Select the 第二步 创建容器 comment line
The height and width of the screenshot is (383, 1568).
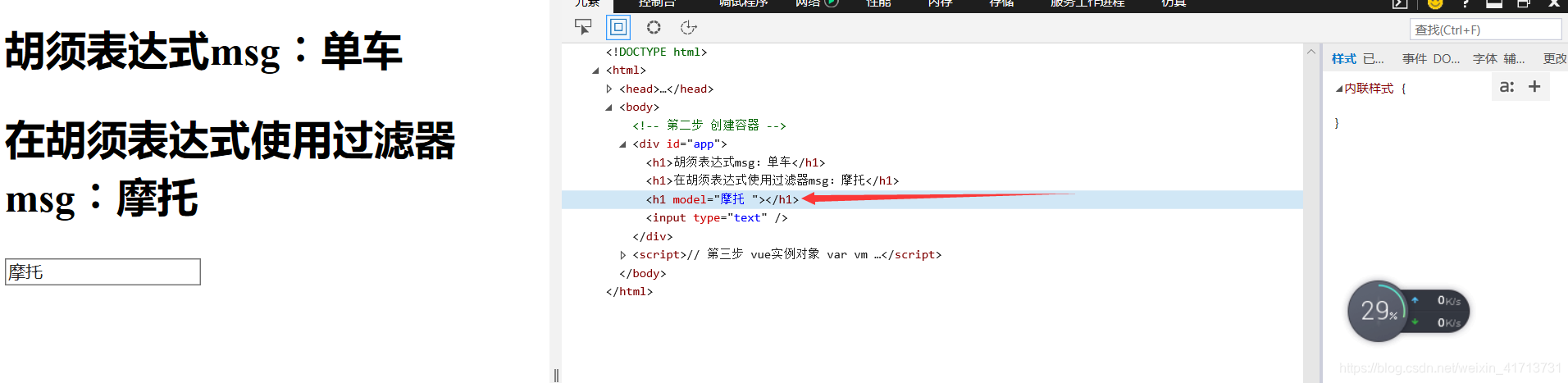tap(709, 125)
